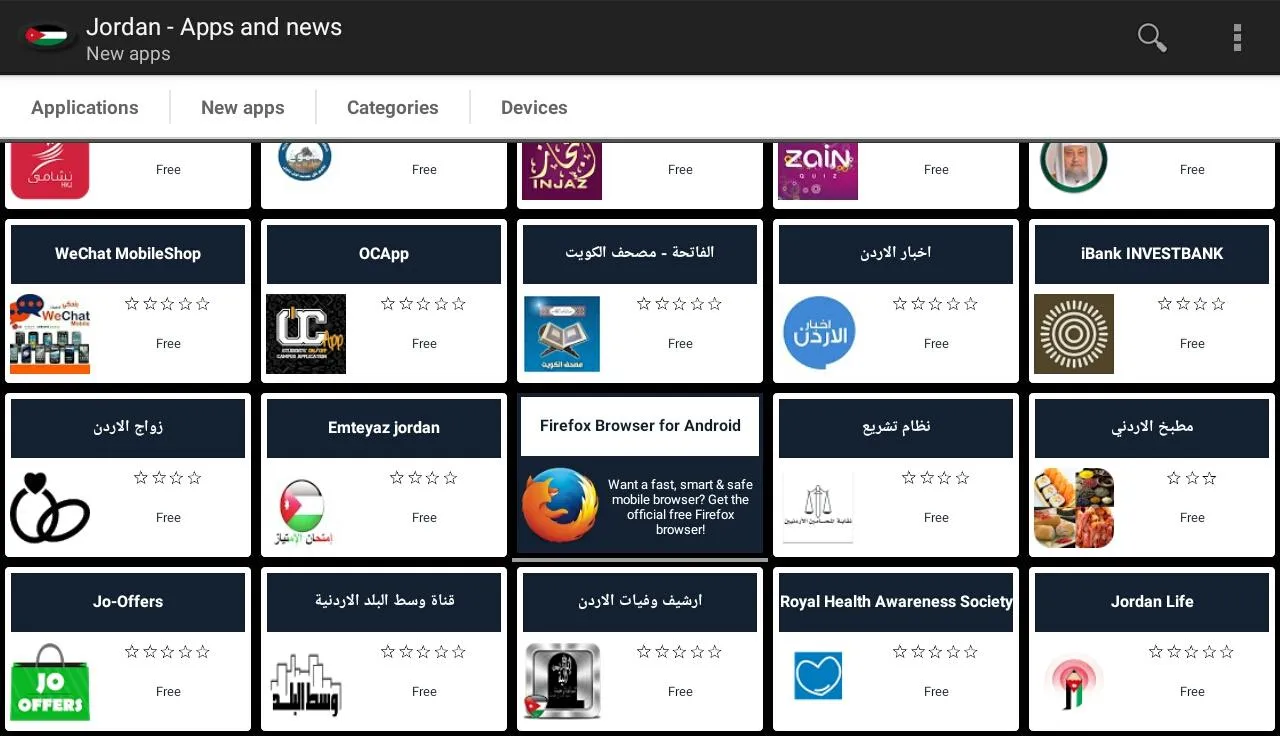Open the interlocking rings heart icon
Screen dimensions: 1280x736
50,508
